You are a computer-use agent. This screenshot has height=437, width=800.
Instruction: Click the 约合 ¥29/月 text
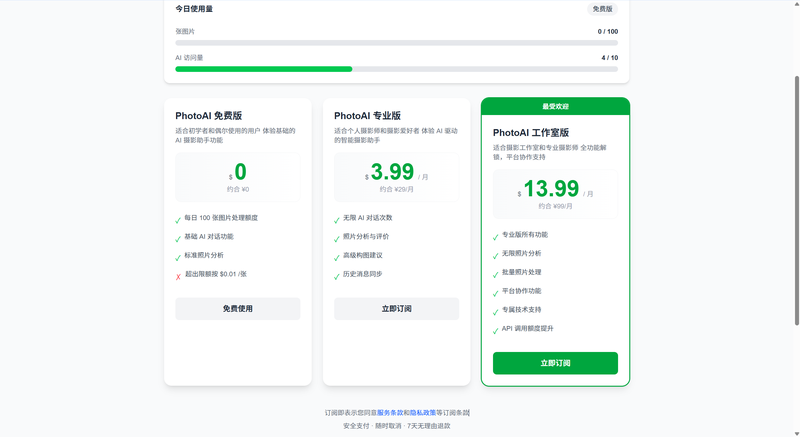pos(396,189)
